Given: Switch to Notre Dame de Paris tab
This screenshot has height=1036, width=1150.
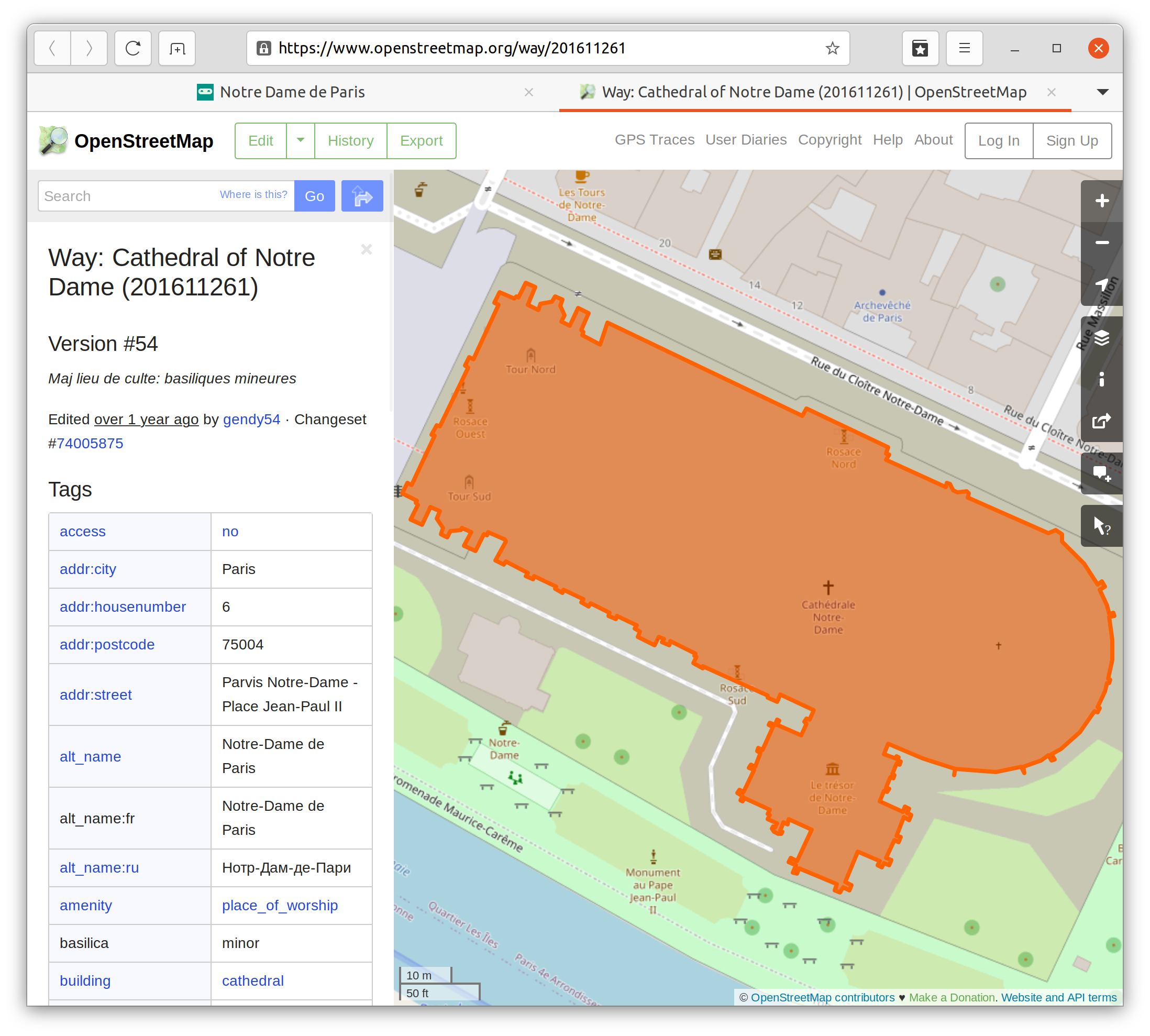Looking at the screenshot, I should coord(290,92).
